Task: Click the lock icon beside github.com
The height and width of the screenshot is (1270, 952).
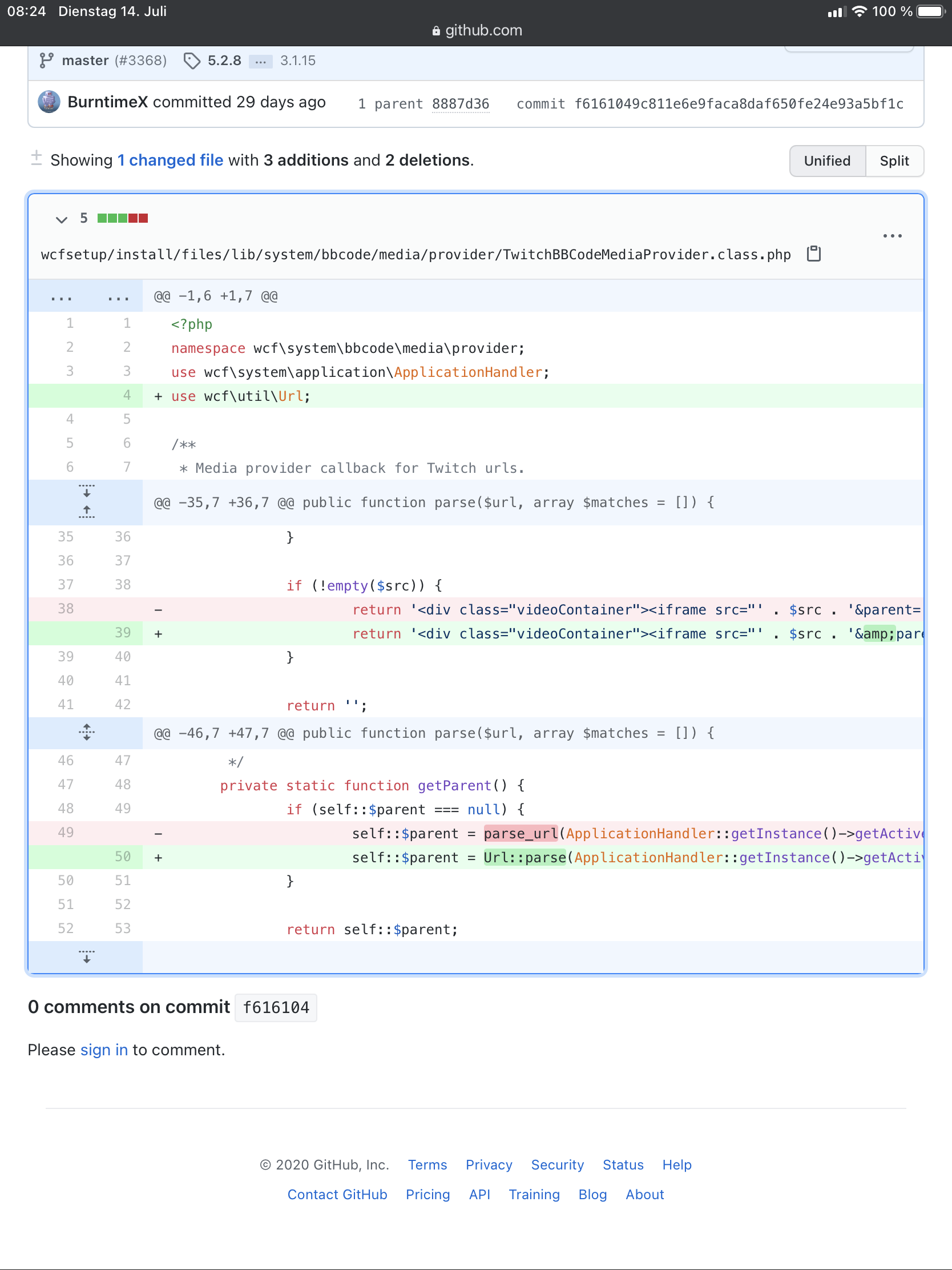Action: 436,31
